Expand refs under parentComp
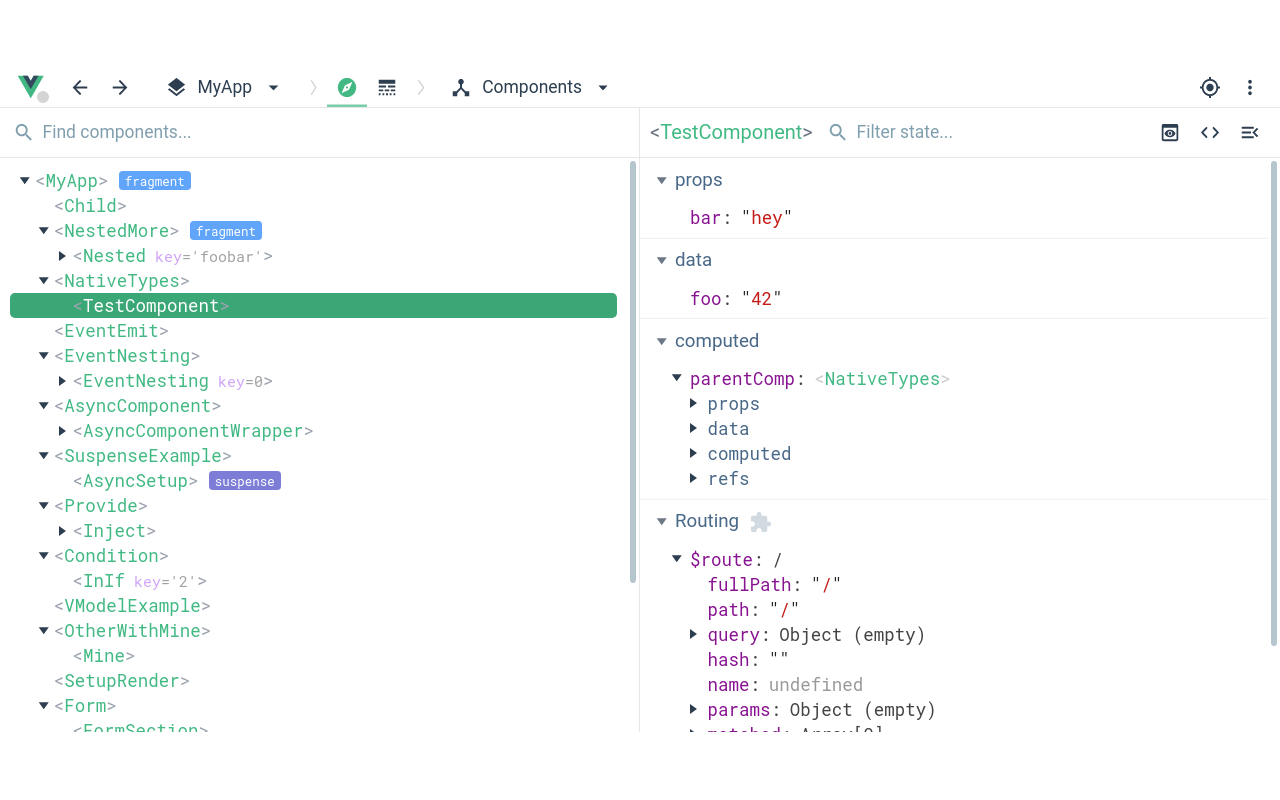The width and height of the screenshot is (1280, 800). click(x=693, y=478)
